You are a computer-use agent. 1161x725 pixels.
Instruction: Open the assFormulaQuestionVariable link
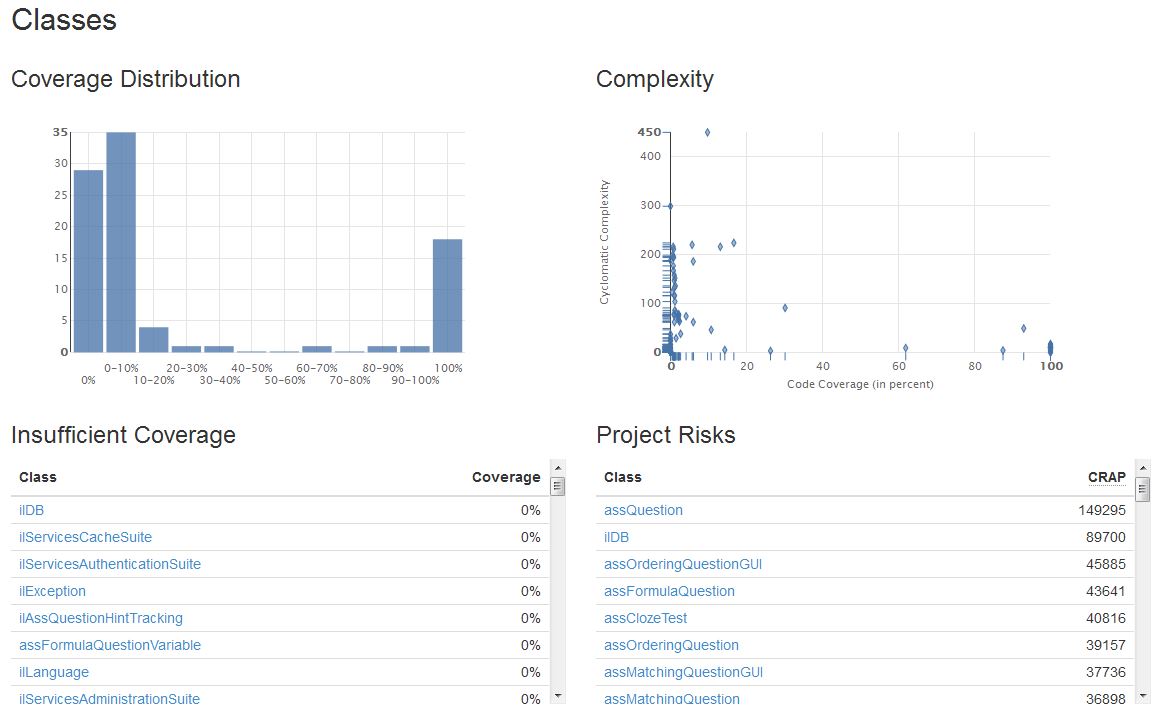point(110,645)
